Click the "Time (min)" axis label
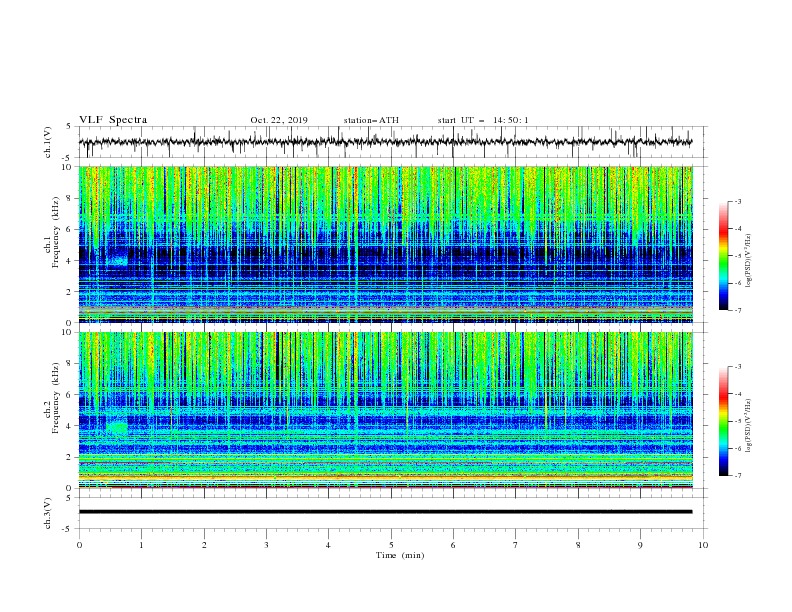The height and width of the screenshot is (612, 792). coord(400,555)
